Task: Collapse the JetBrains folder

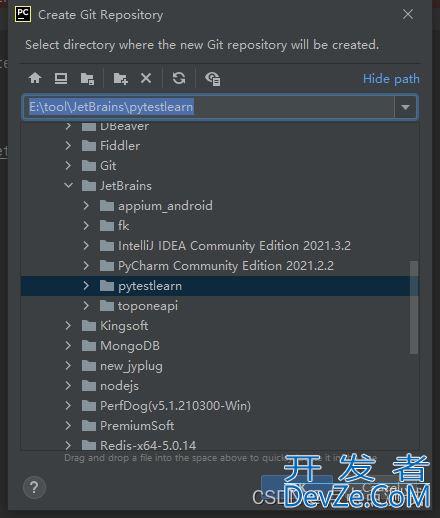Action: pos(68,186)
